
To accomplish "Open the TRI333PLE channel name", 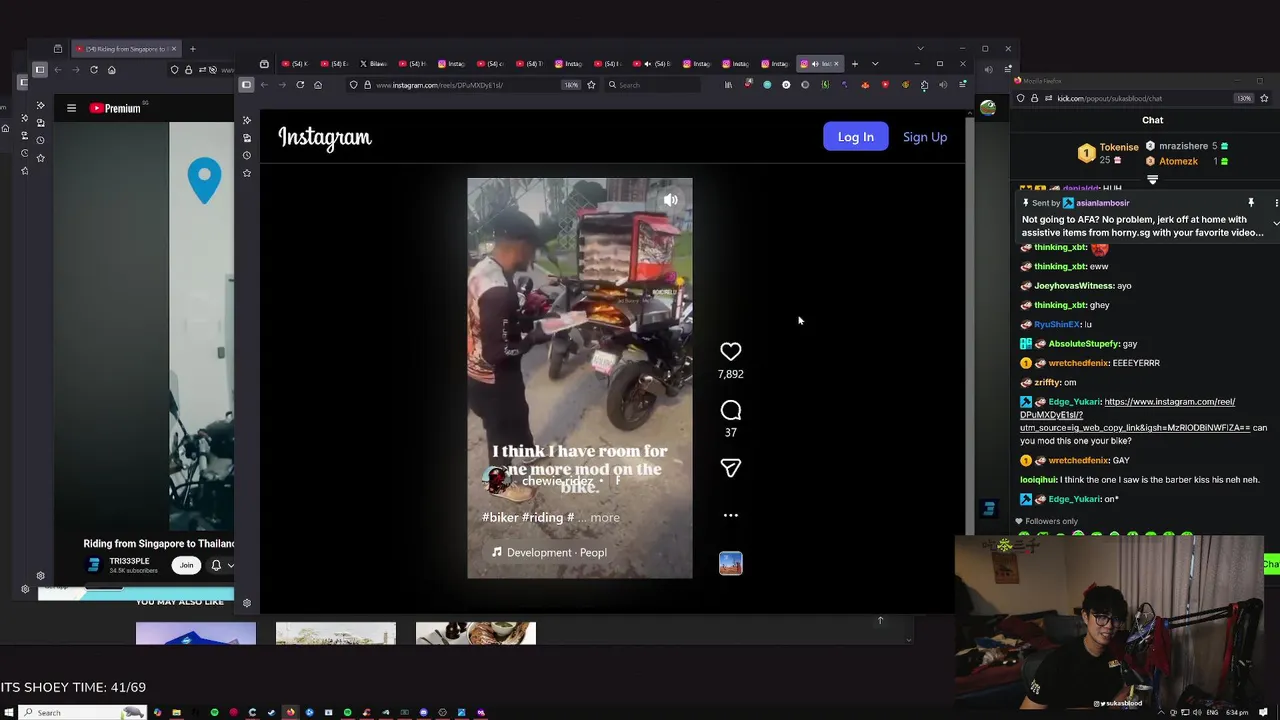I will [129, 561].
